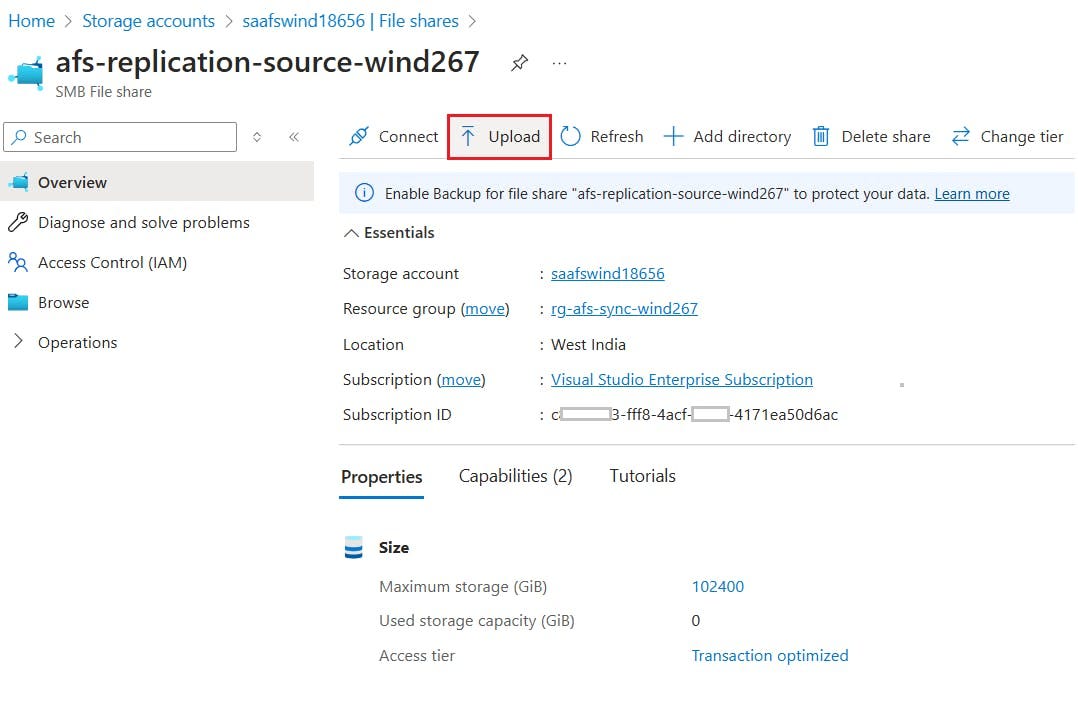The image size is (1078, 702).
Task: Click the Change tier swap arrows icon
Action: [961, 136]
